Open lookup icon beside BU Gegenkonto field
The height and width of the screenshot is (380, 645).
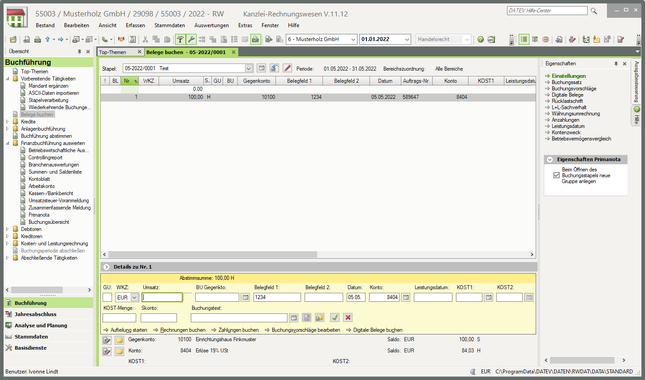point(245,297)
